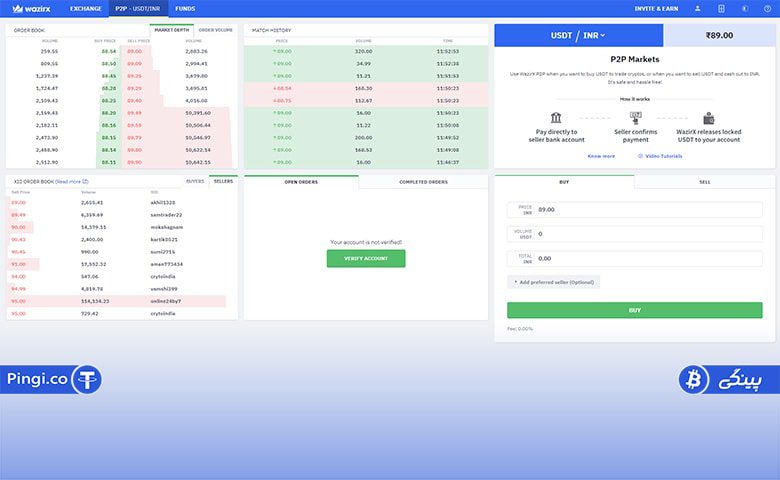Select red match history row with volume 168.30
780x480 pixels.
(366, 88)
